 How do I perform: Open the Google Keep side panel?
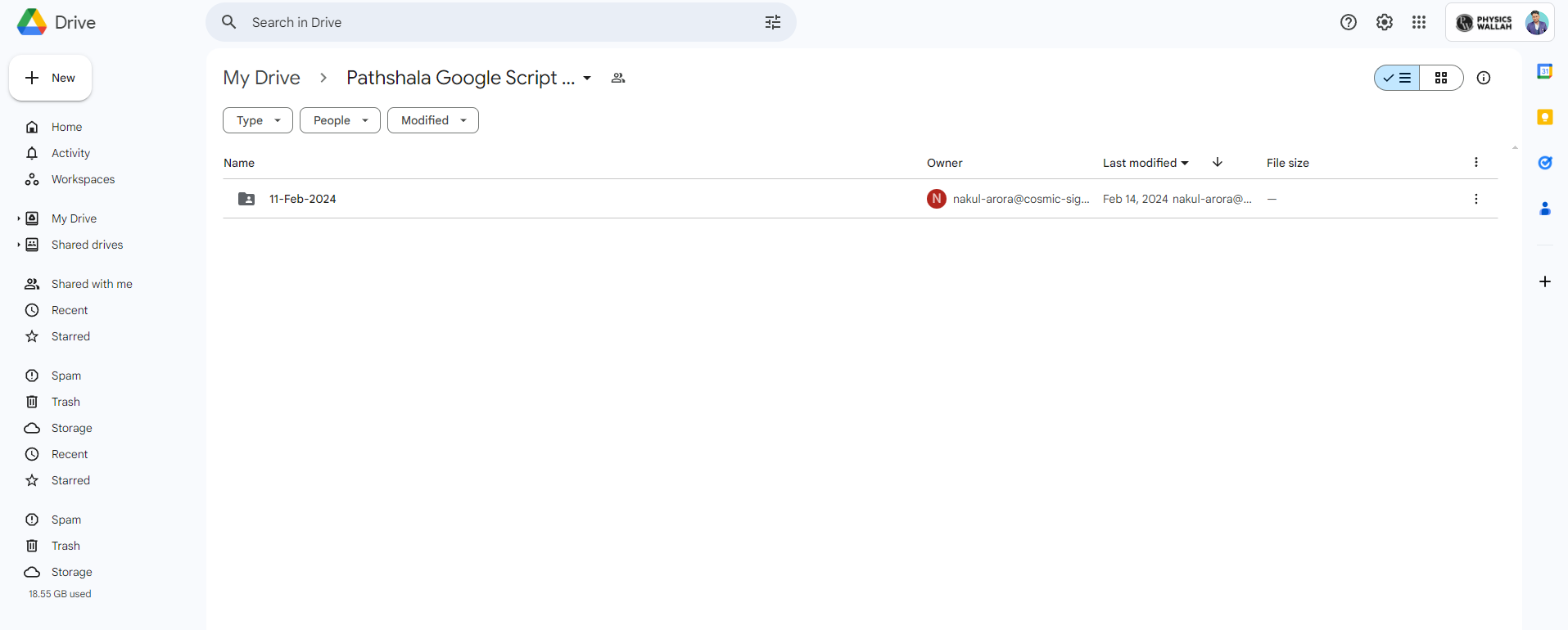tap(1545, 117)
